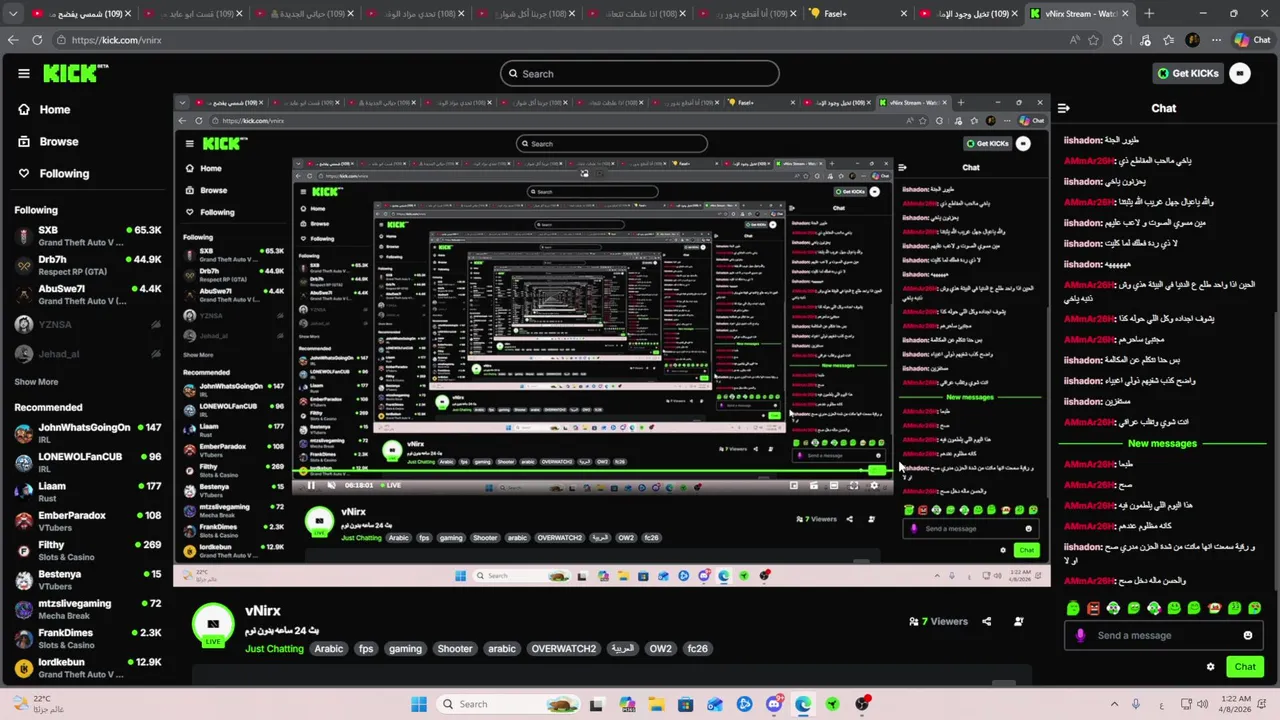The image size is (1280, 720).
Task: Open the emoji picker smiley icon
Action: pos(1248,635)
